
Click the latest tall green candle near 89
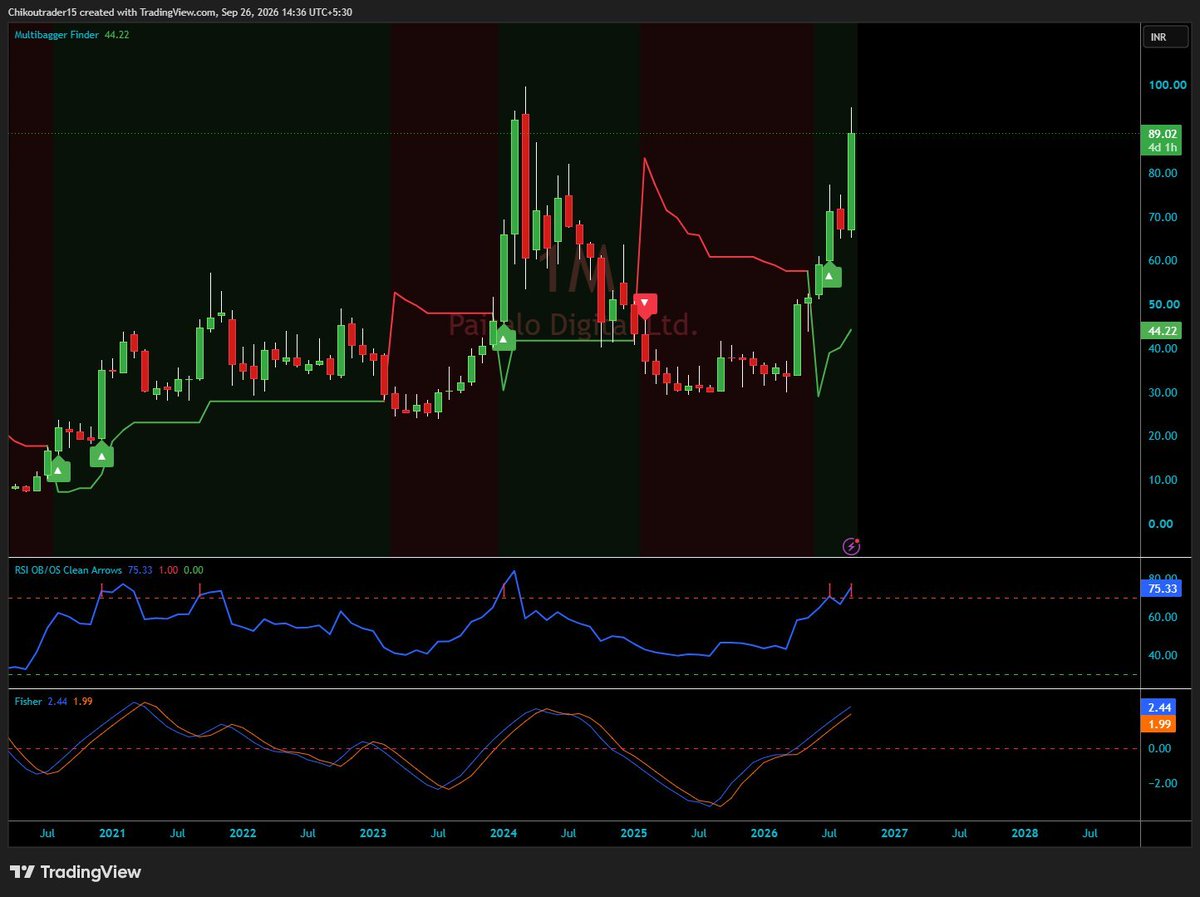click(851, 180)
